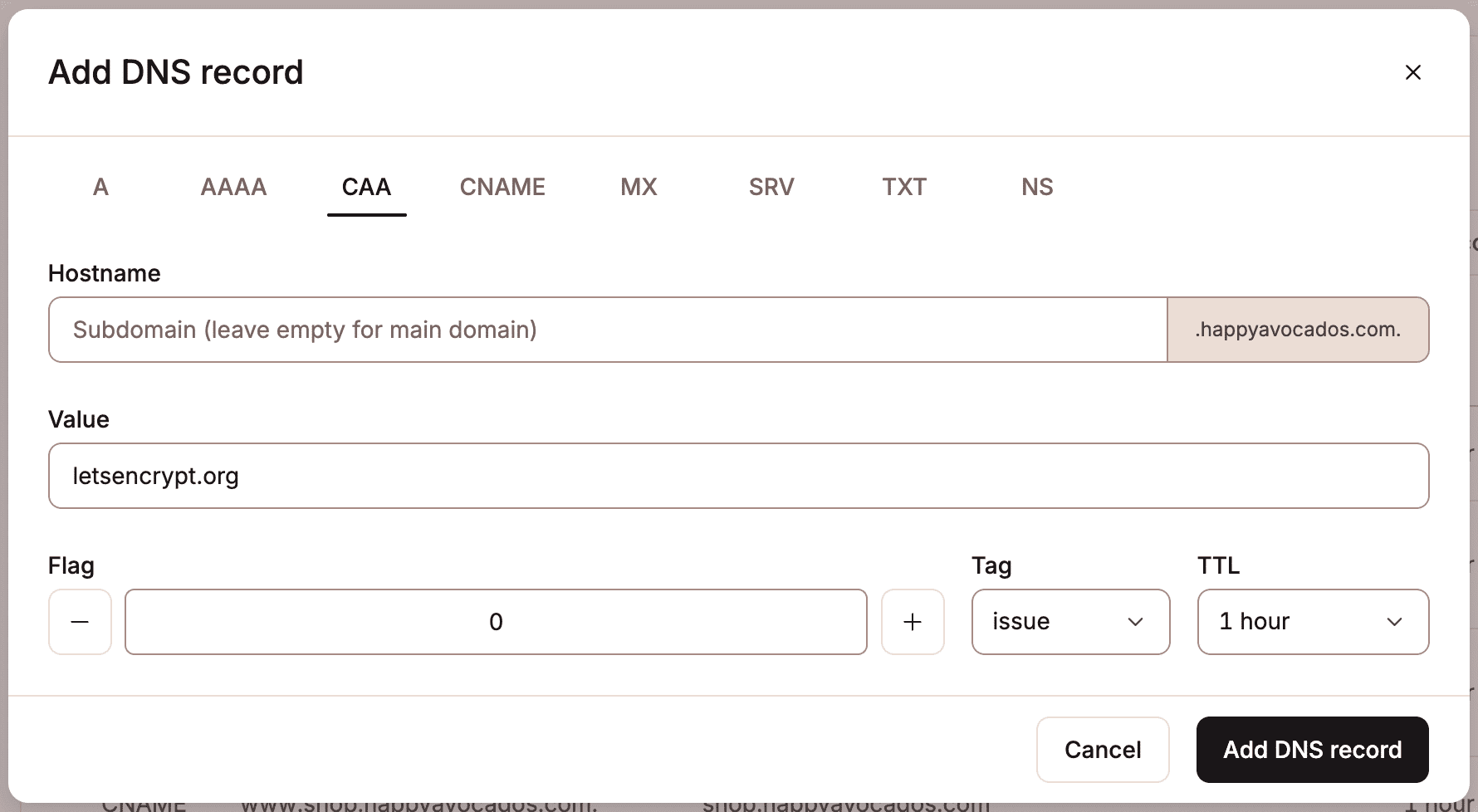Select the MX record type
This screenshot has width=1478, height=812.
[x=638, y=187]
